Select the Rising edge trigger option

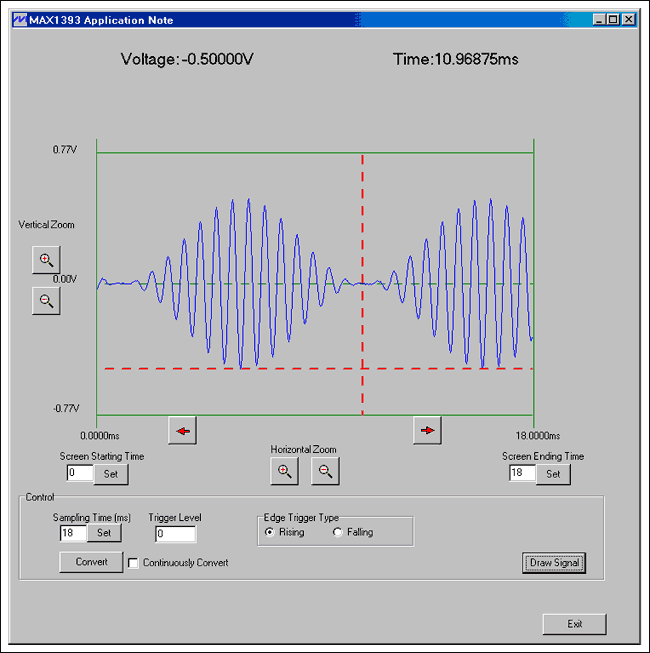270,532
